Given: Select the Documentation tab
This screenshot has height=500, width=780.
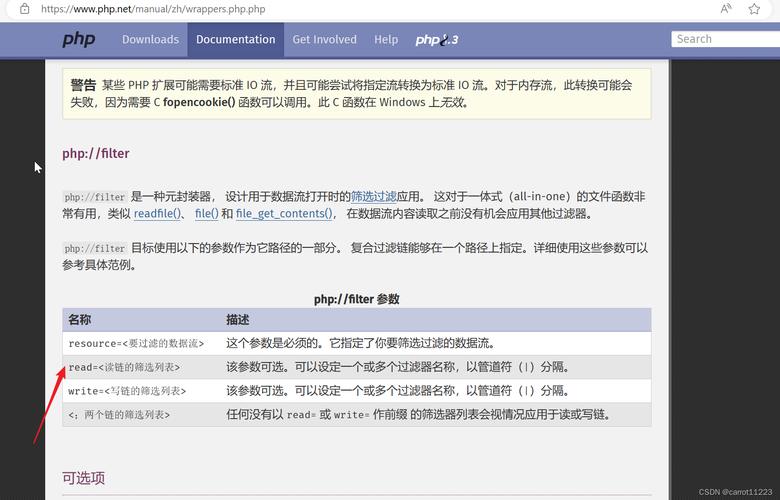Looking at the screenshot, I should pyautogui.click(x=235, y=39).
